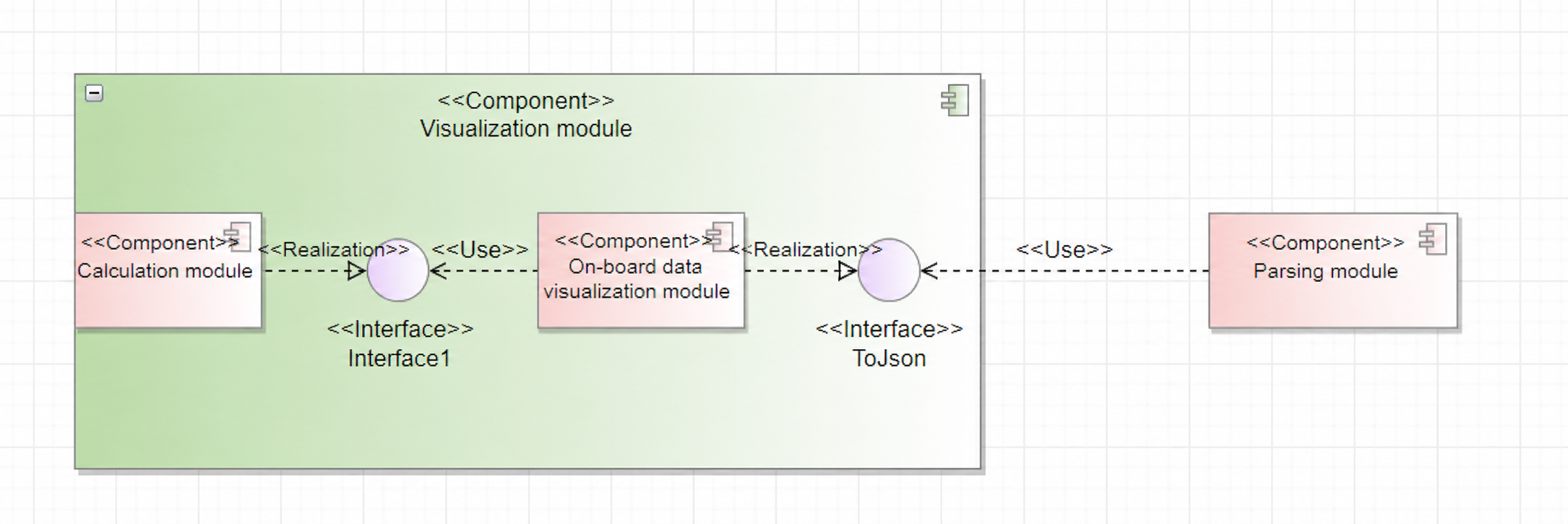Collapse the Visualization module container
The height and width of the screenshot is (524, 1568).
point(94,93)
